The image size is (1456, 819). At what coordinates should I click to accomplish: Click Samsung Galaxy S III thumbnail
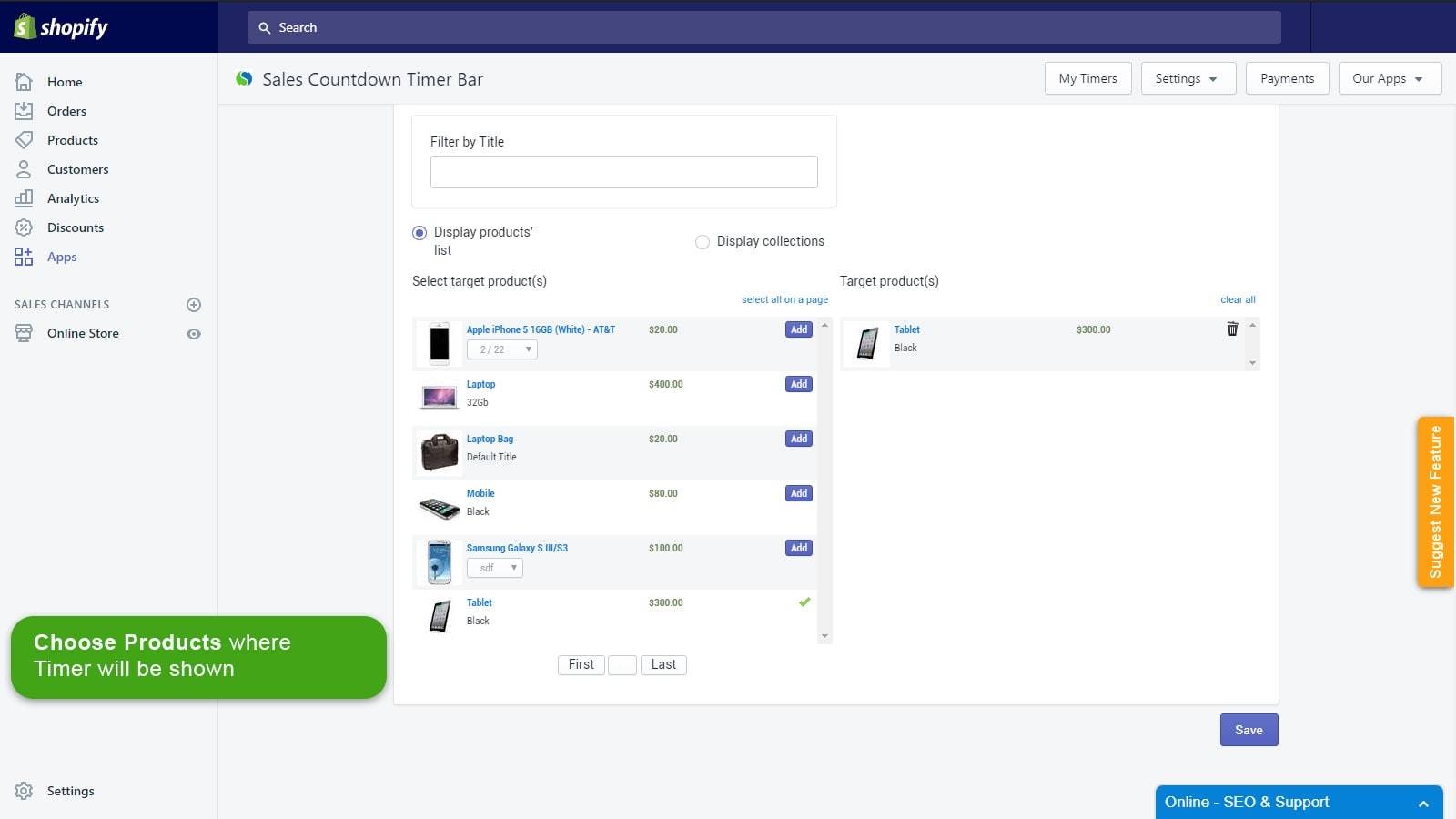pyautogui.click(x=440, y=561)
